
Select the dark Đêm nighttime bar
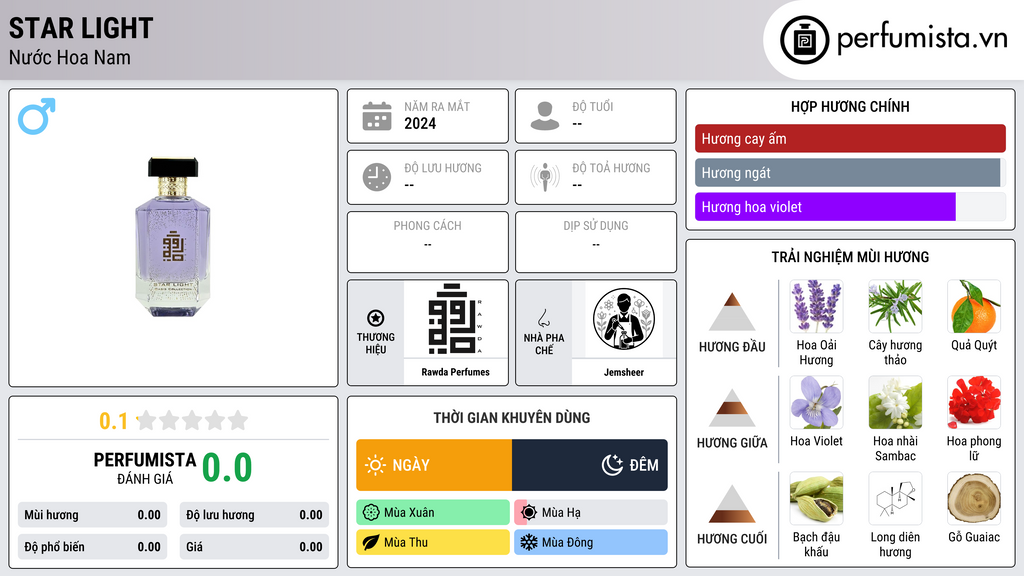[590, 465]
